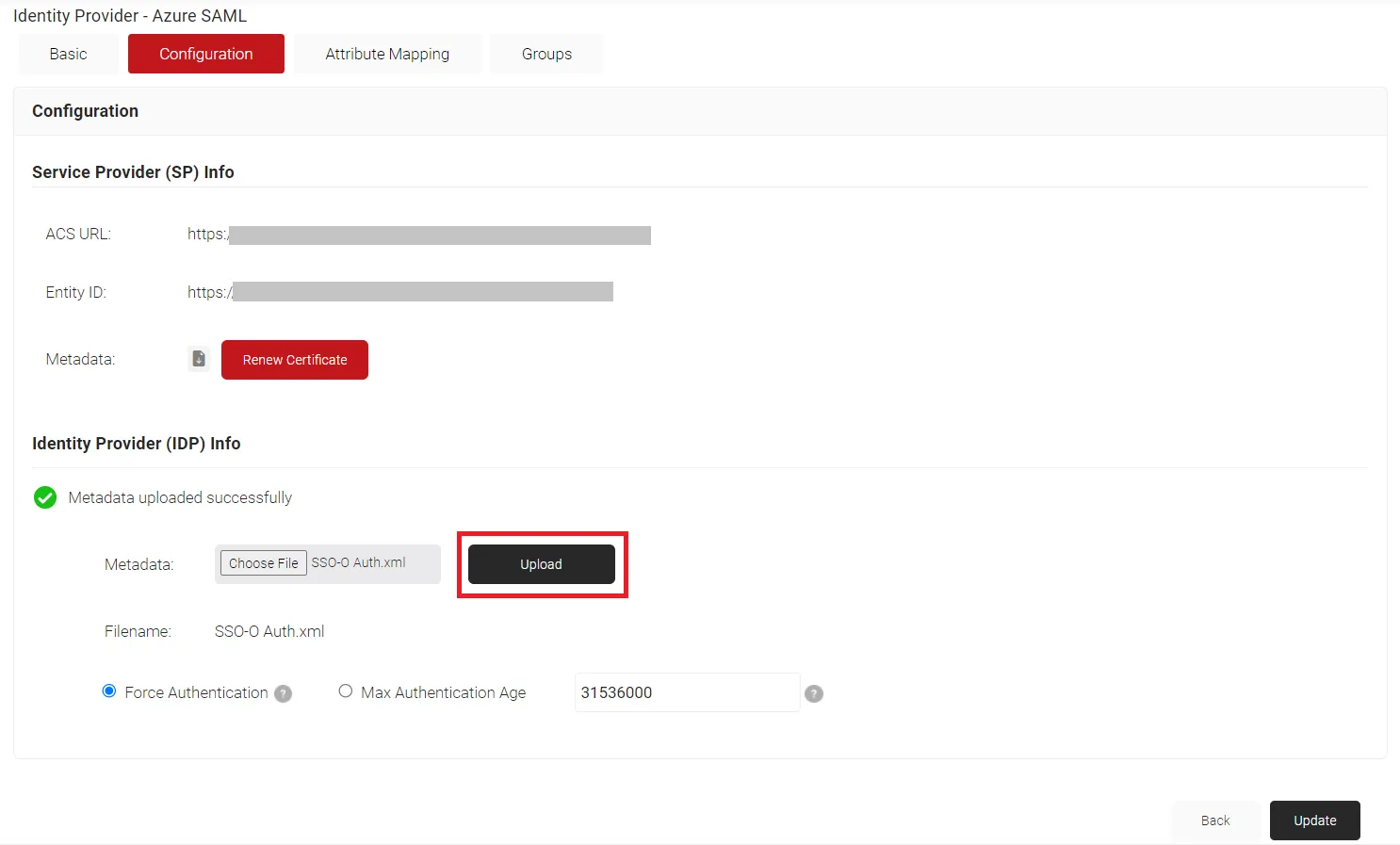
Task: Click Choose File for IDP metadata
Action: click(264, 563)
